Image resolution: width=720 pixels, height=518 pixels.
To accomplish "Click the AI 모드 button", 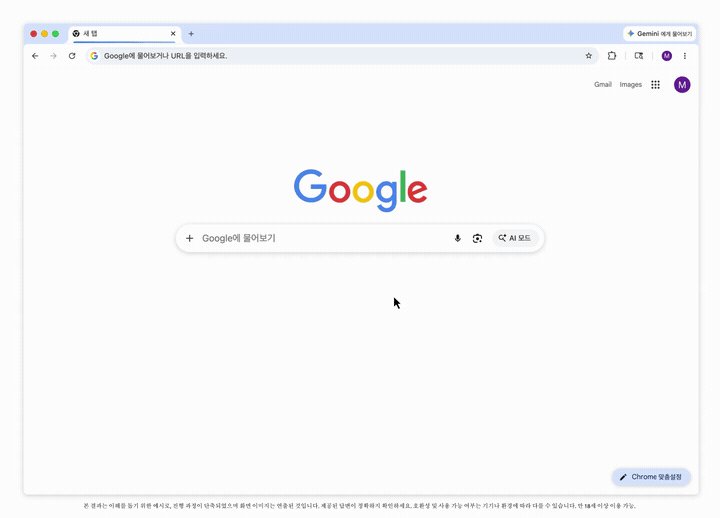I will pyautogui.click(x=515, y=238).
